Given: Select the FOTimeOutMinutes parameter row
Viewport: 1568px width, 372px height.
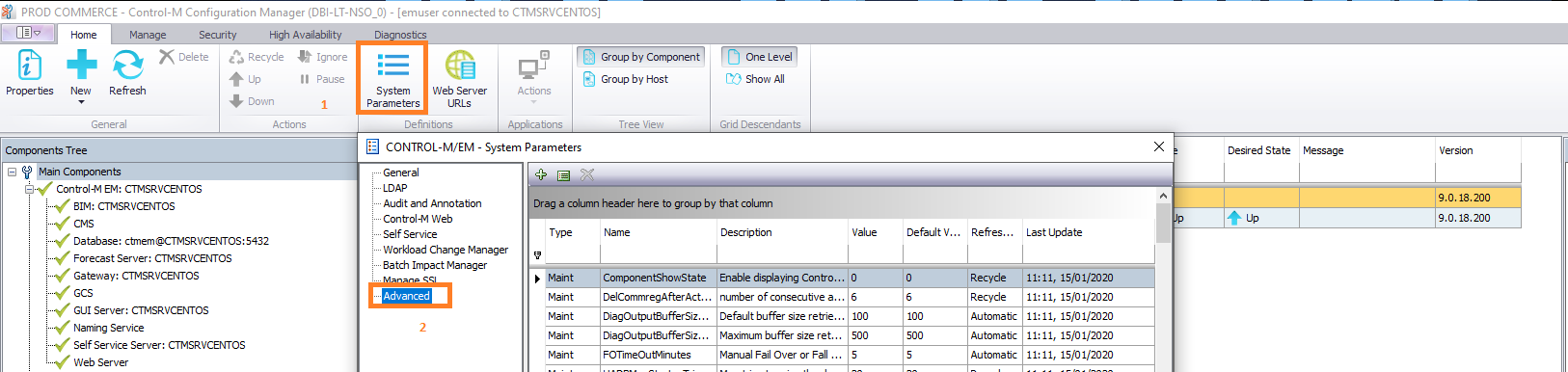Looking at the screenshot, I should pos(850,355).
